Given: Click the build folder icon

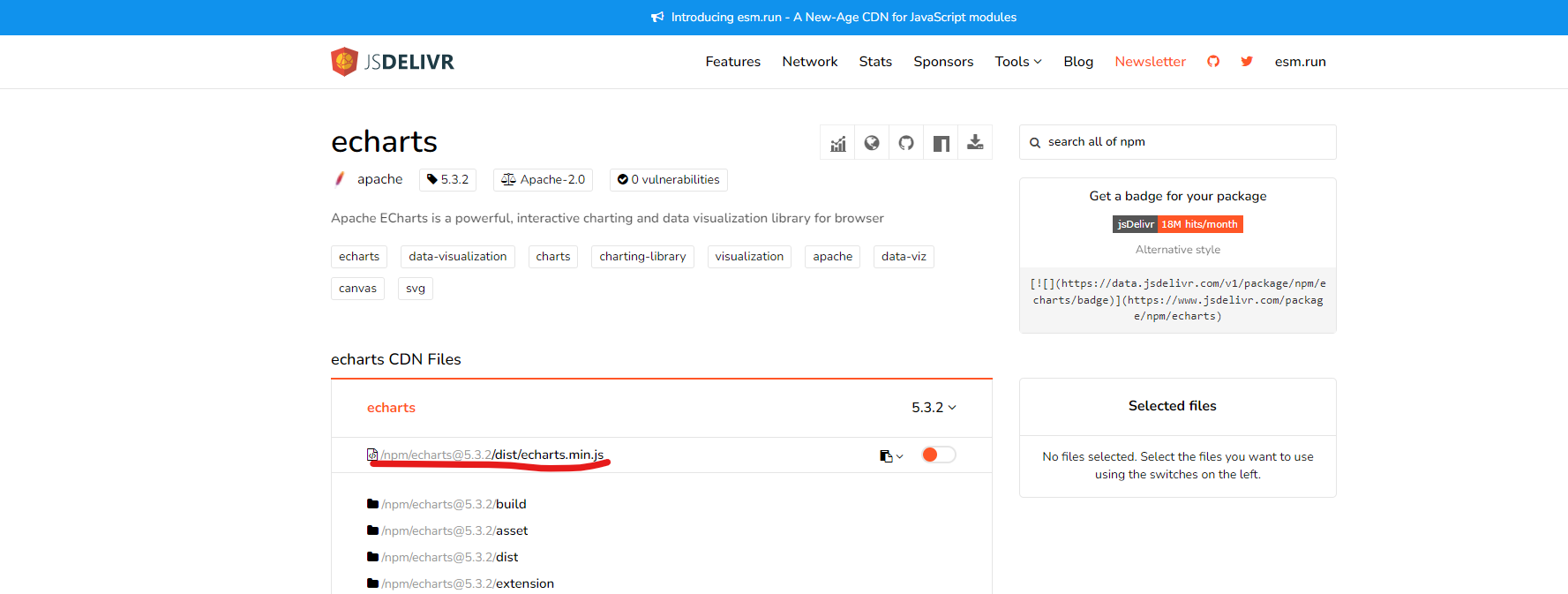Looking at the screenshot, I should (x=372, y=504).
